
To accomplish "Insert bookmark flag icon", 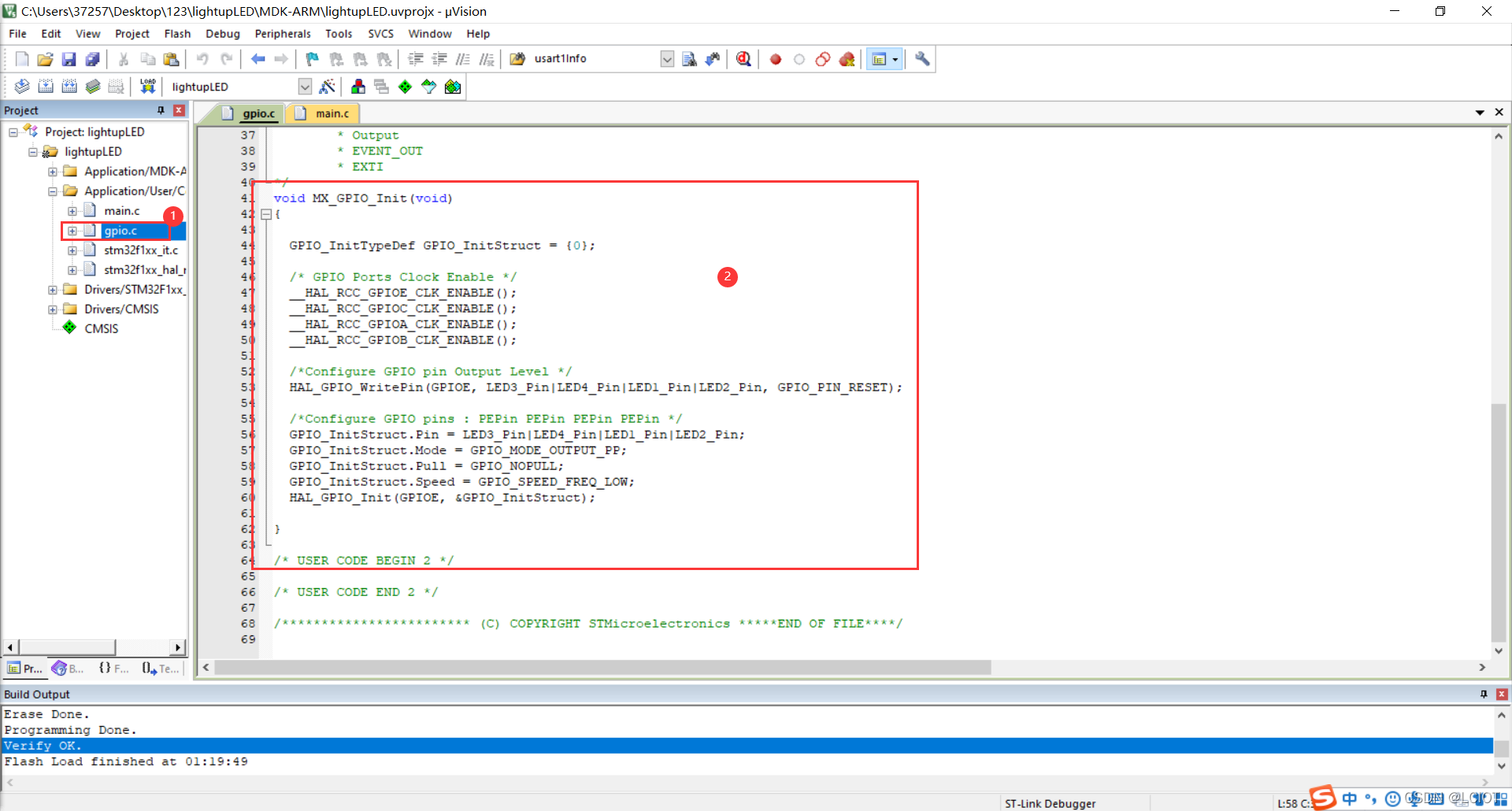I will [x=313, y=59].
